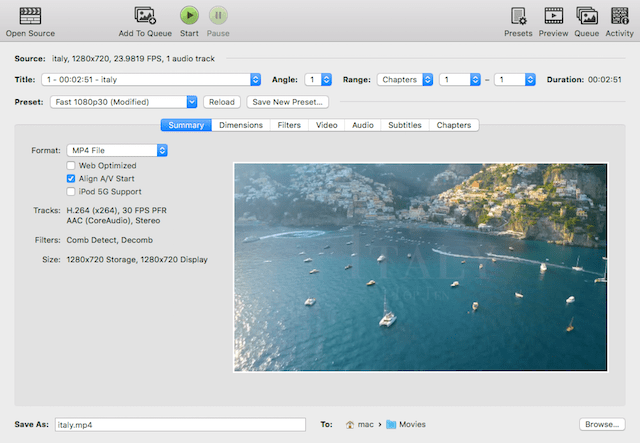Open the start chapter dropdown
Viewport: 640px width, 443px height.
click(x=460, y=80)
